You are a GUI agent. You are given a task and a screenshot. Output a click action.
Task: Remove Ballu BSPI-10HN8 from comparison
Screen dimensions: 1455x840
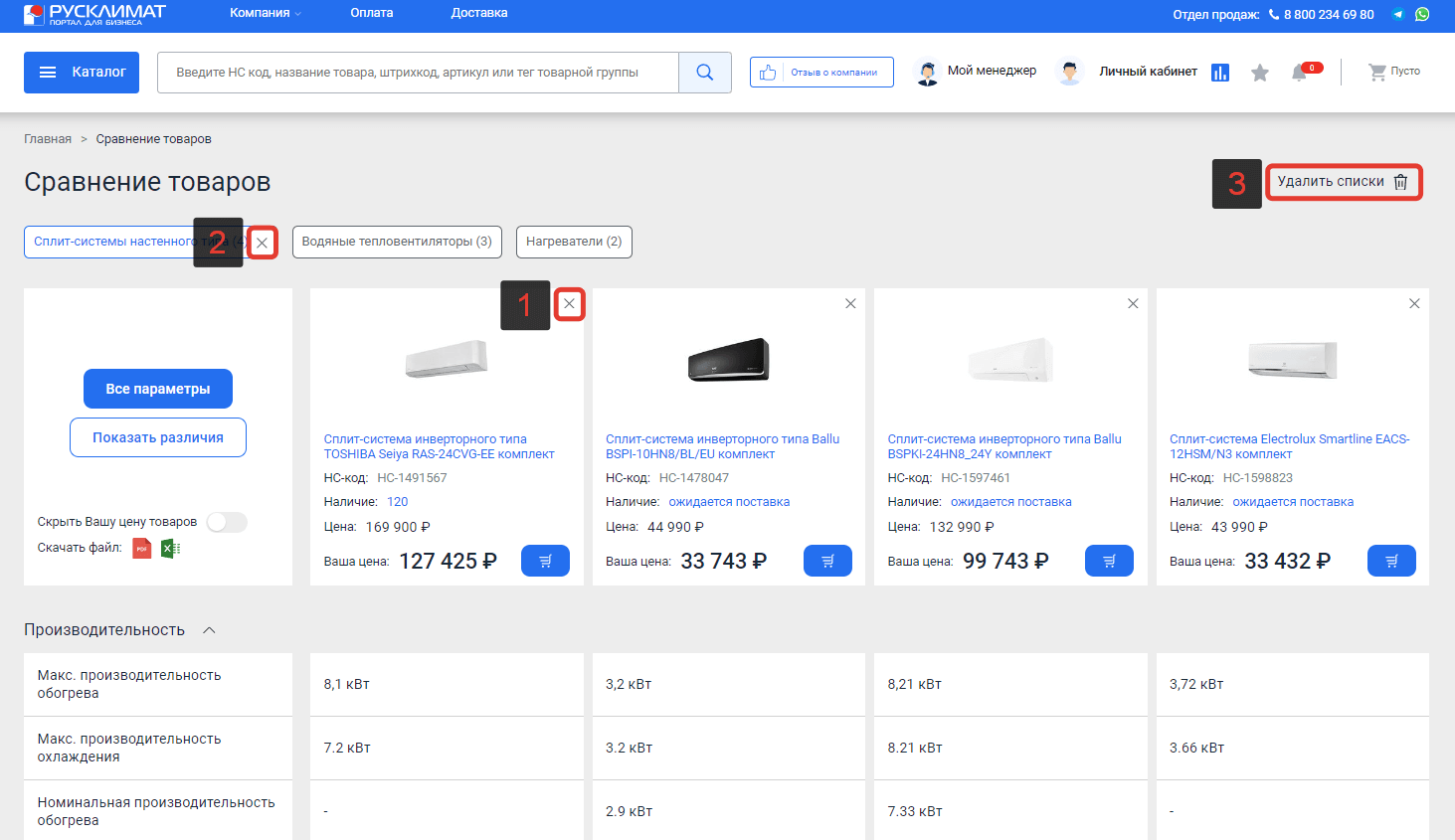click(850, 304)
